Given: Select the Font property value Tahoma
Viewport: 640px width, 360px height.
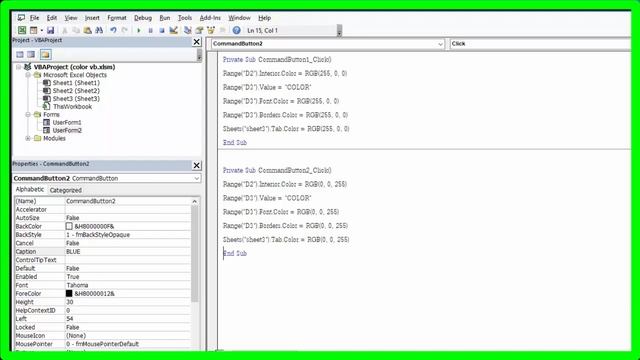Looking at the screenshot, I should click(128, 285).
